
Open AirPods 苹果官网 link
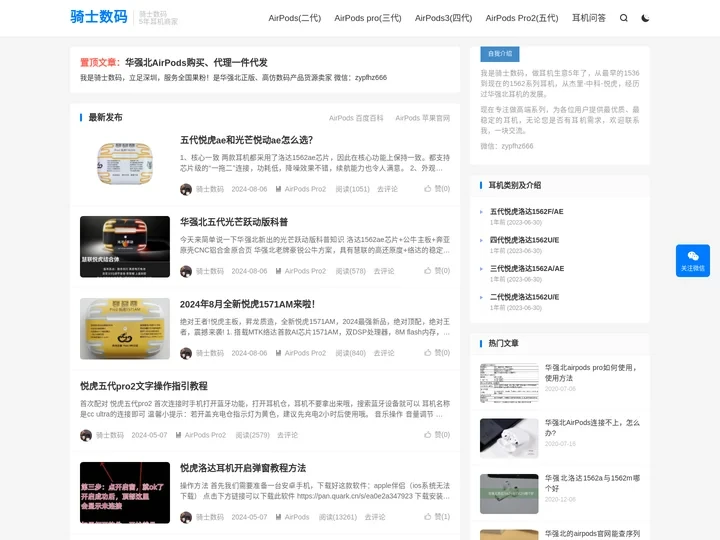click(422, 118)
